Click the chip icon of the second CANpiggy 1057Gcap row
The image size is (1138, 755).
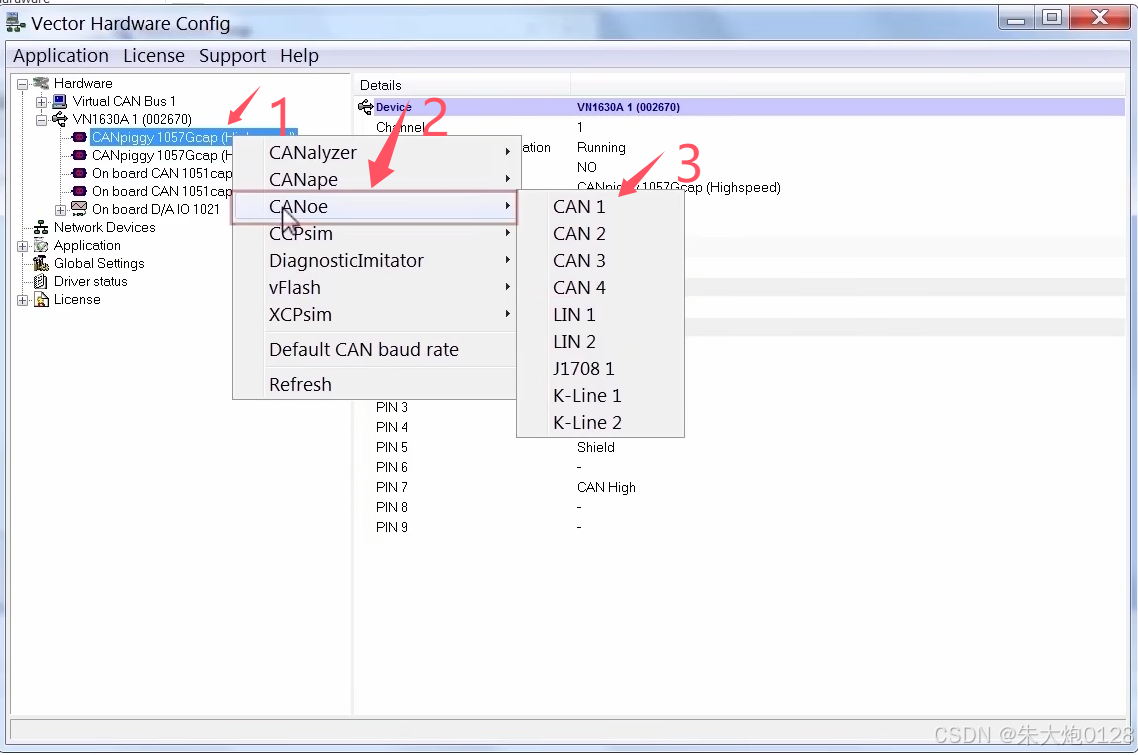click(80, 155)
